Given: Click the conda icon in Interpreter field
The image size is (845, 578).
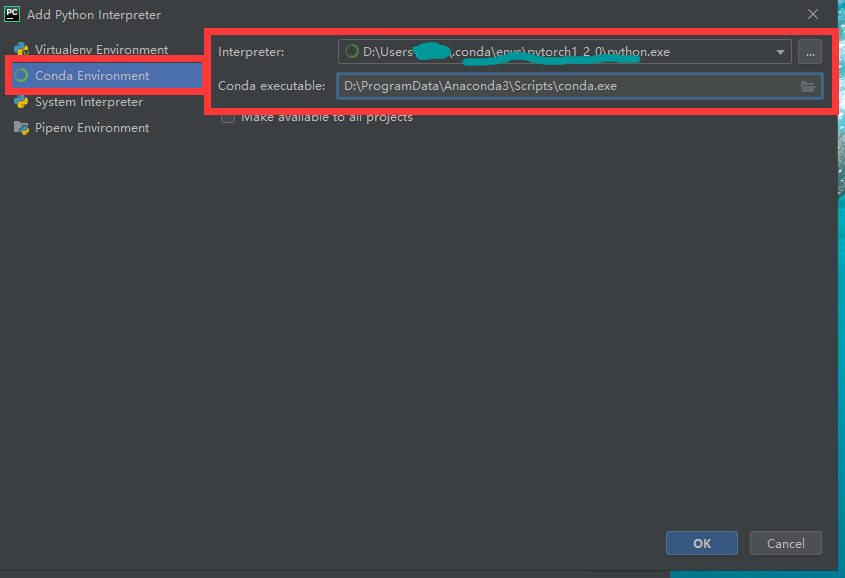Looking at the screenshot, I should 351,51.
